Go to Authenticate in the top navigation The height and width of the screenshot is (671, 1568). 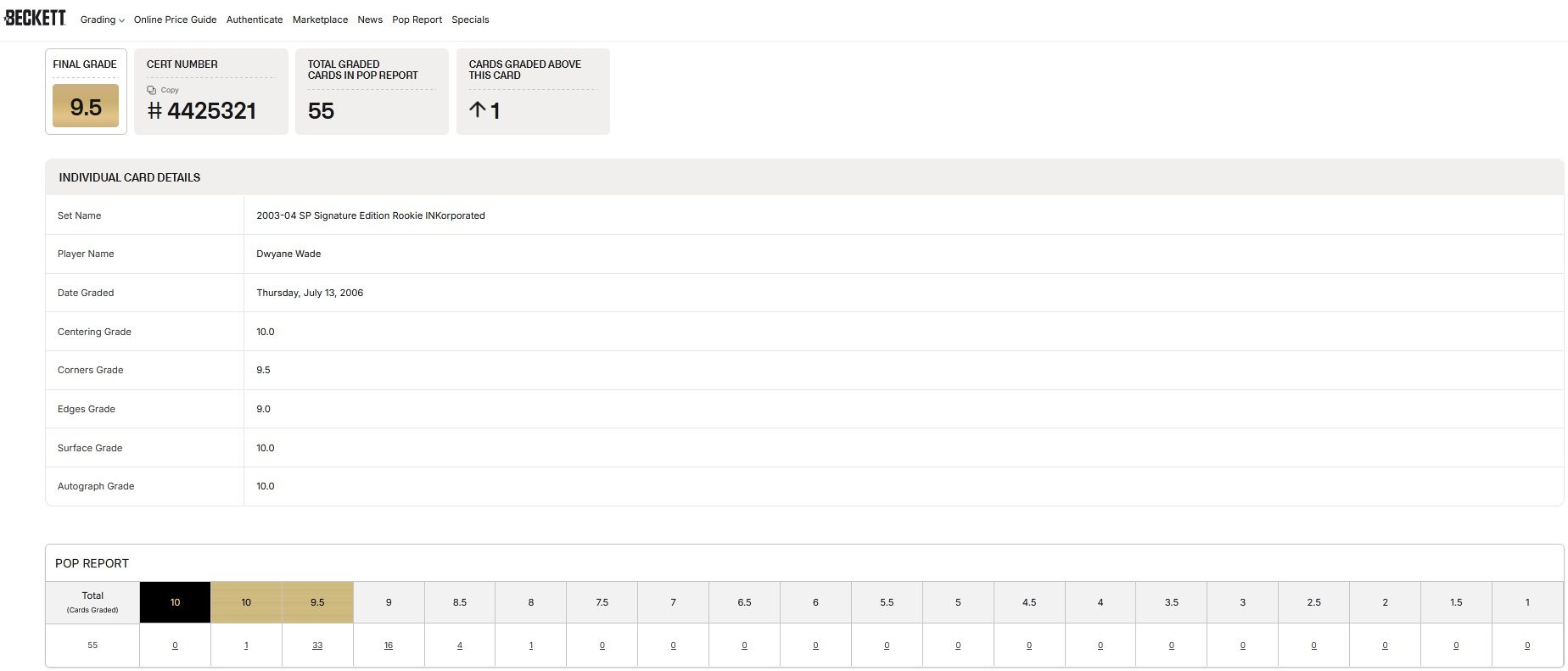point(255,20)
